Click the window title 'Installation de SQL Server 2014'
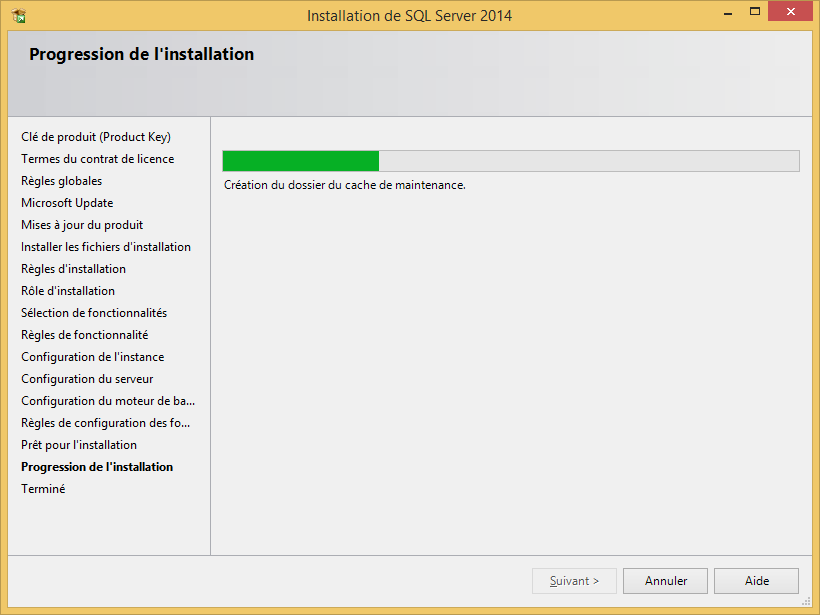820x615 pixels. (x=409, y=16)
